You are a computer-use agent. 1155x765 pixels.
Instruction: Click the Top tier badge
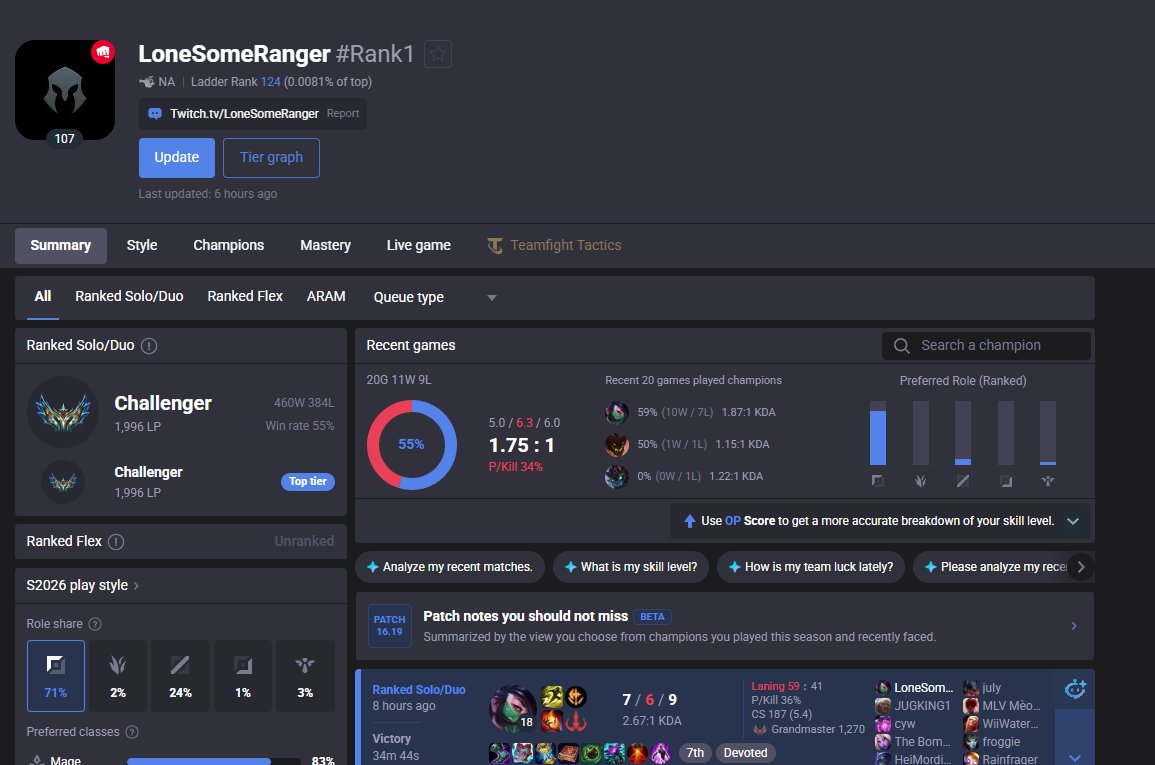click(x=307, y=482)
